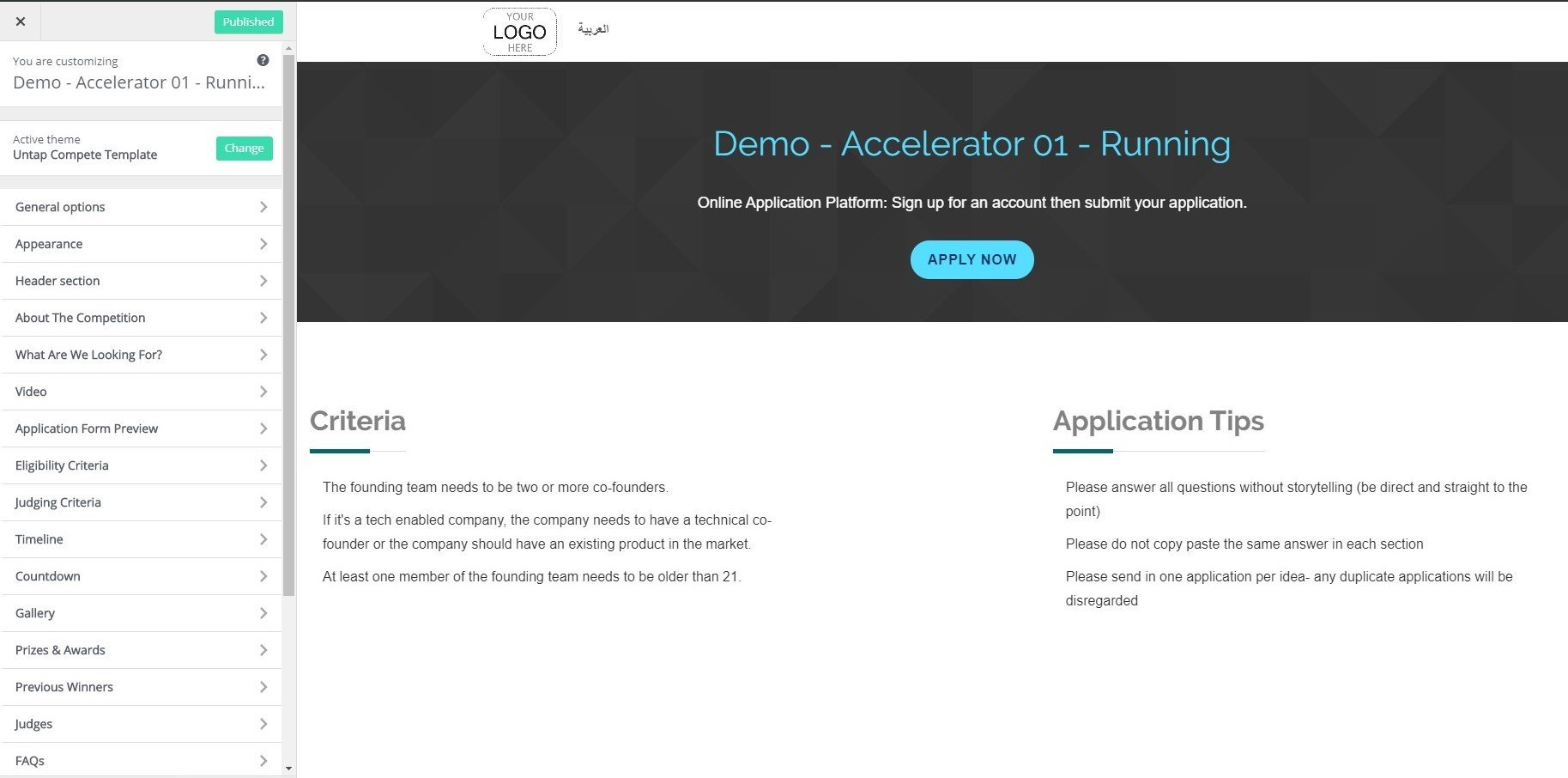Expand the Gallery chevron
The height and width of the screenshot is (778, 1568).
[x=263, y=613]
